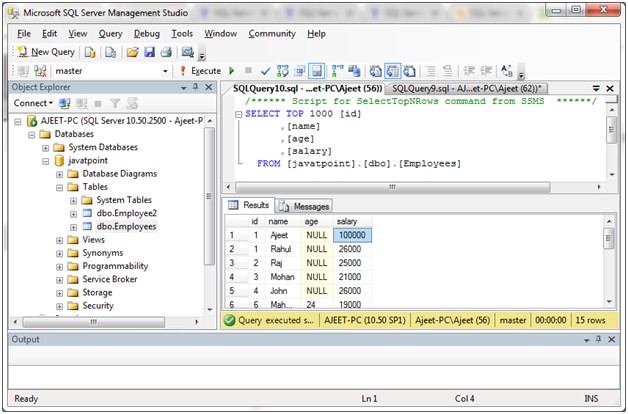
Task: Click the query editor horizontal scrollbar
Action: 392,187
